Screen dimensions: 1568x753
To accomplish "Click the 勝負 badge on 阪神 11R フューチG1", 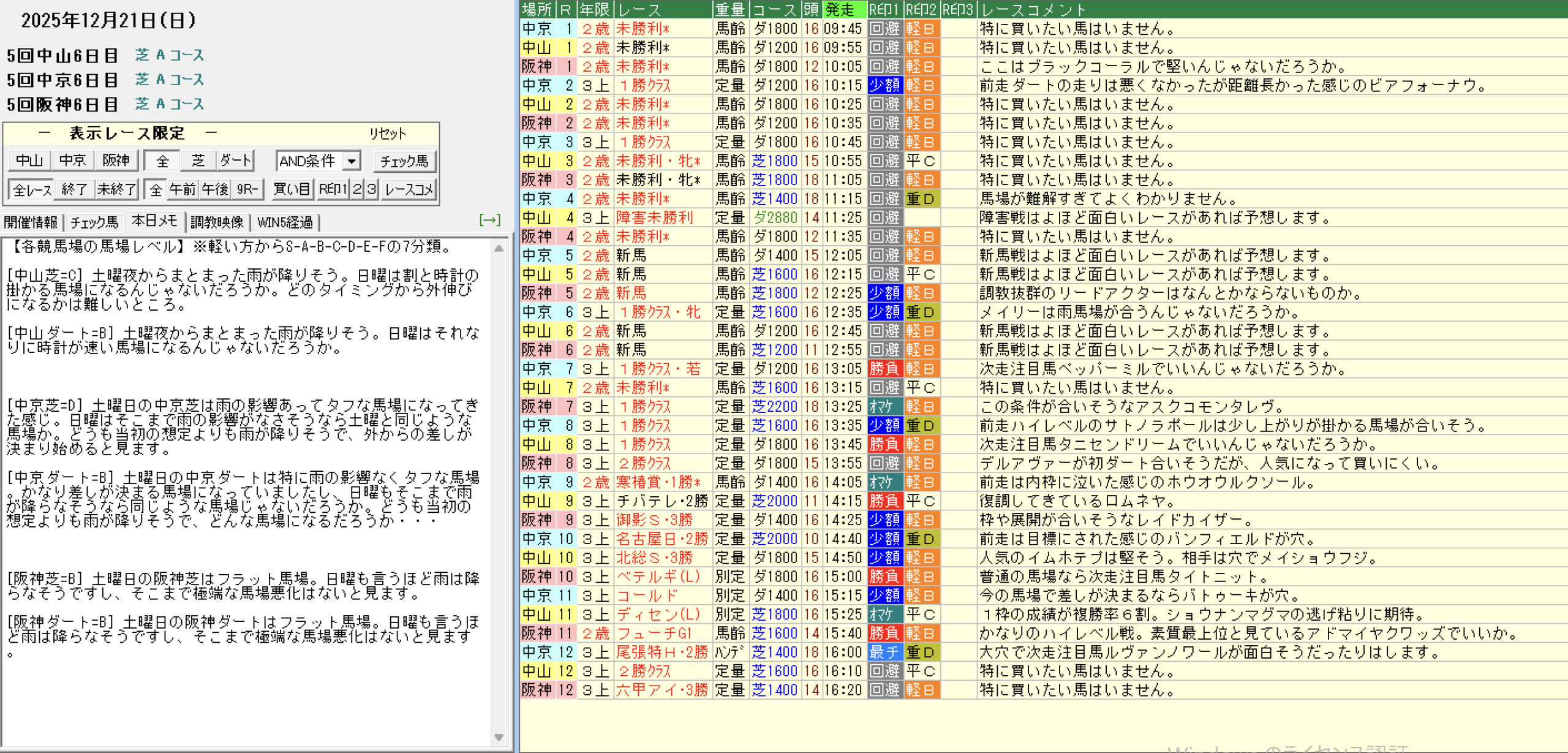I will 884,634.
